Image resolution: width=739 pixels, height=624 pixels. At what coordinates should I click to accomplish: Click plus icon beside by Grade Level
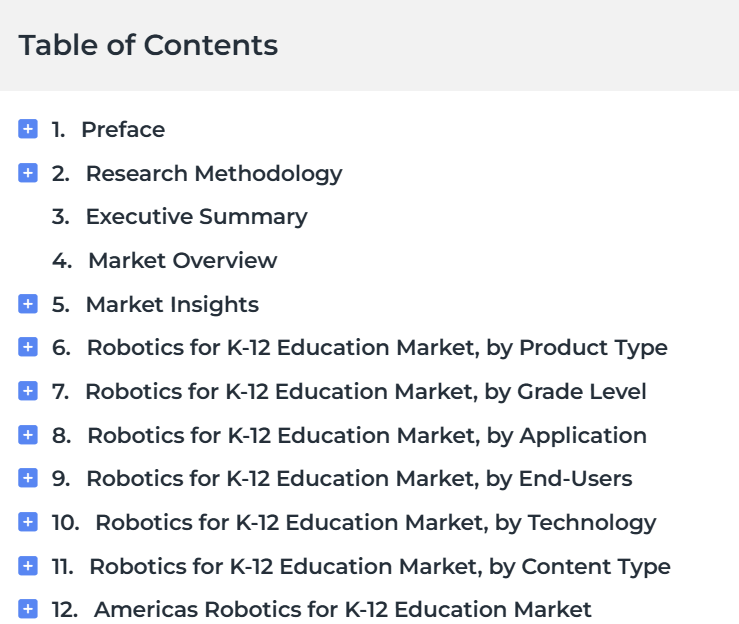28,391
